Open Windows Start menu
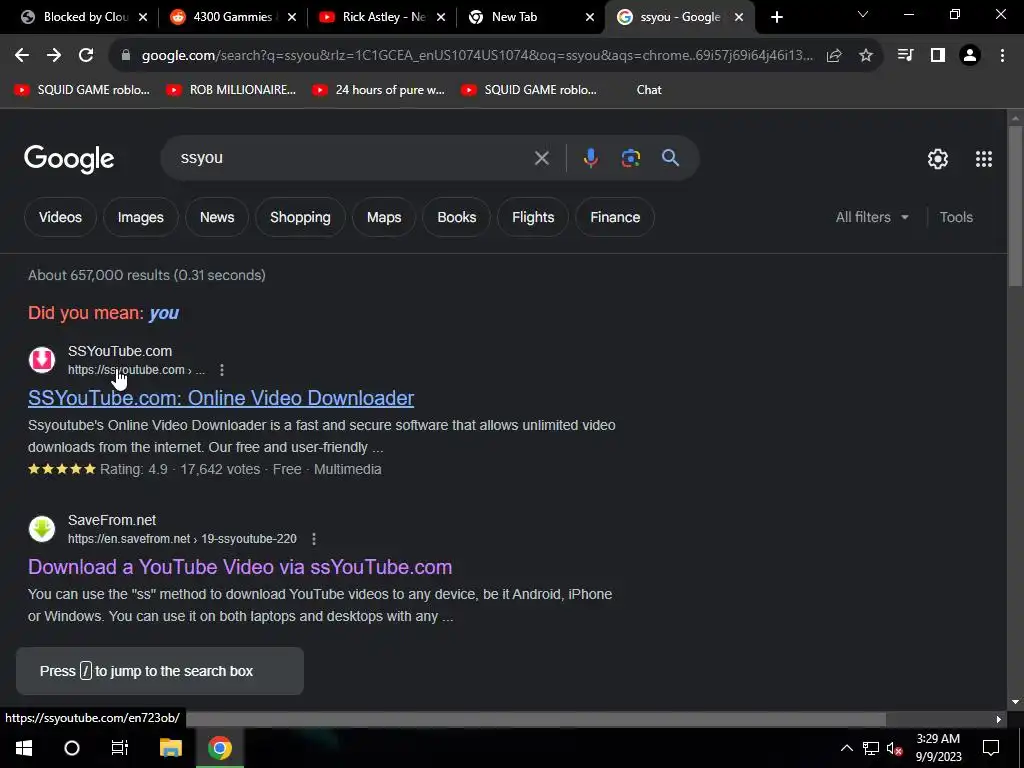The image size is (1024, 768). 24,748
